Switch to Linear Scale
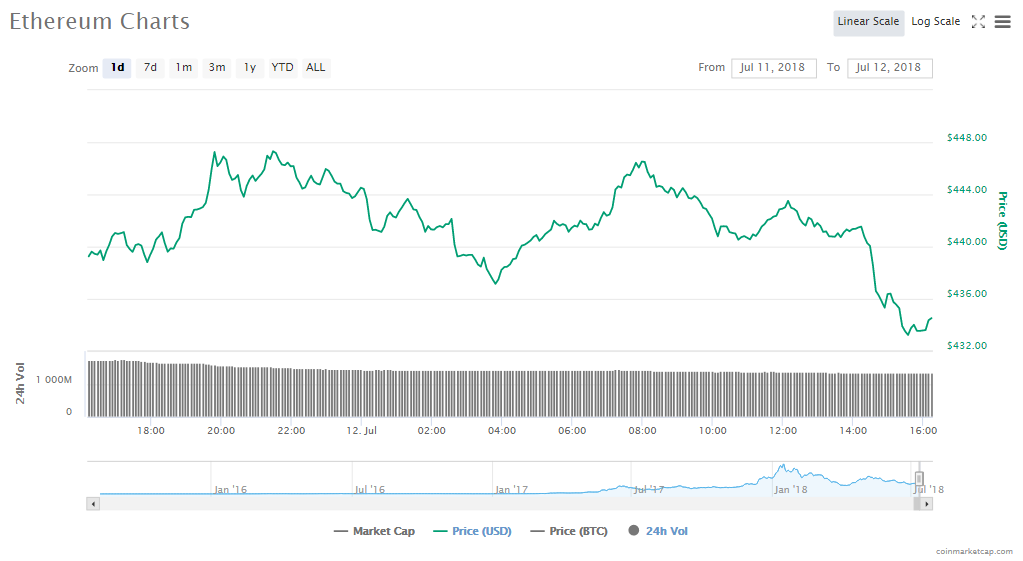The height and width of the screenshot is (561, 1023). click(x=868, y=22)
